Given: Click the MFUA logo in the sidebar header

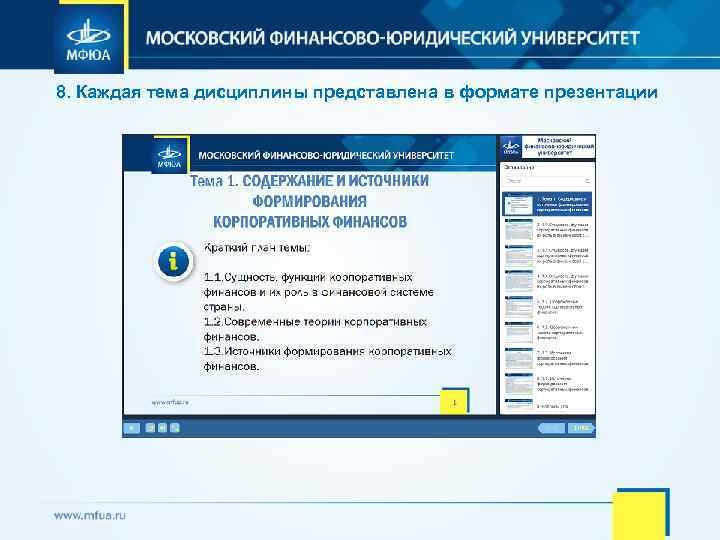Looking at the screenshot, I should tap(511, 147).
